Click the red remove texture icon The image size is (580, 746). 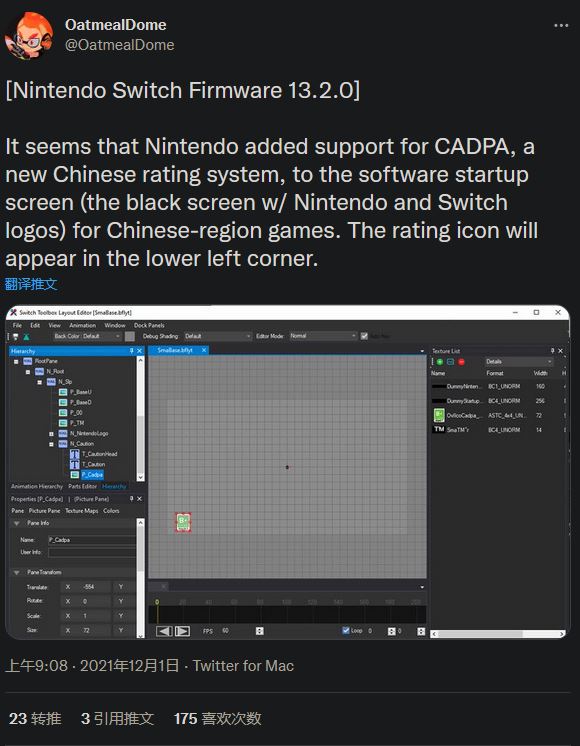(461, 362)
